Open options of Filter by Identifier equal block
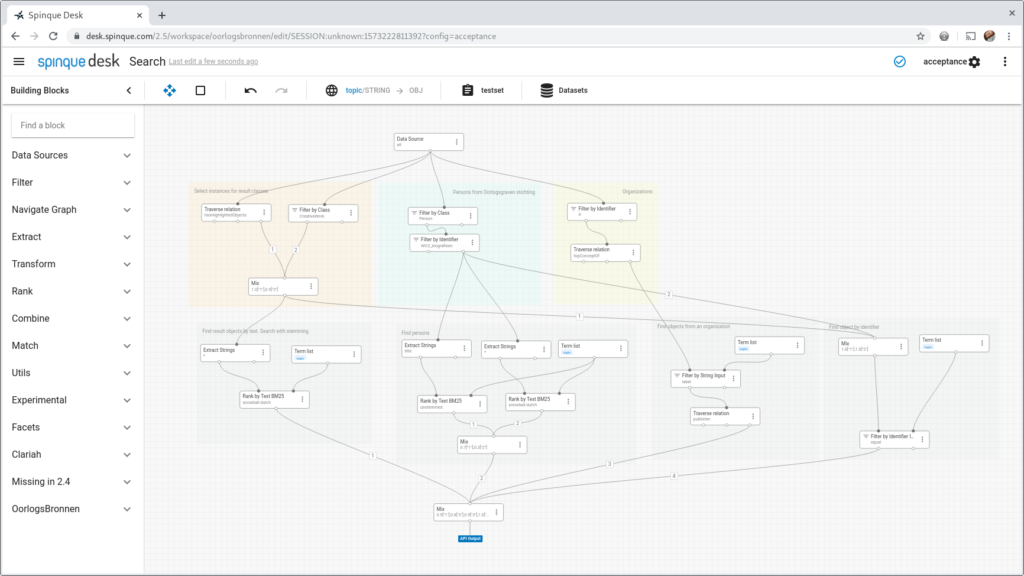 coord(922,439)
